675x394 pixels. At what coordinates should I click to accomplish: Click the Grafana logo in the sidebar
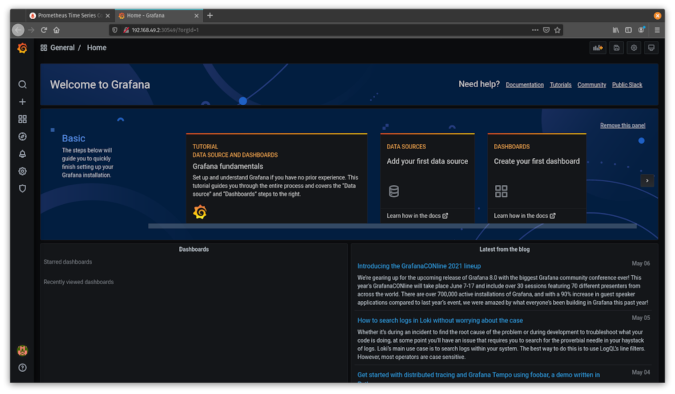[22, 48]
